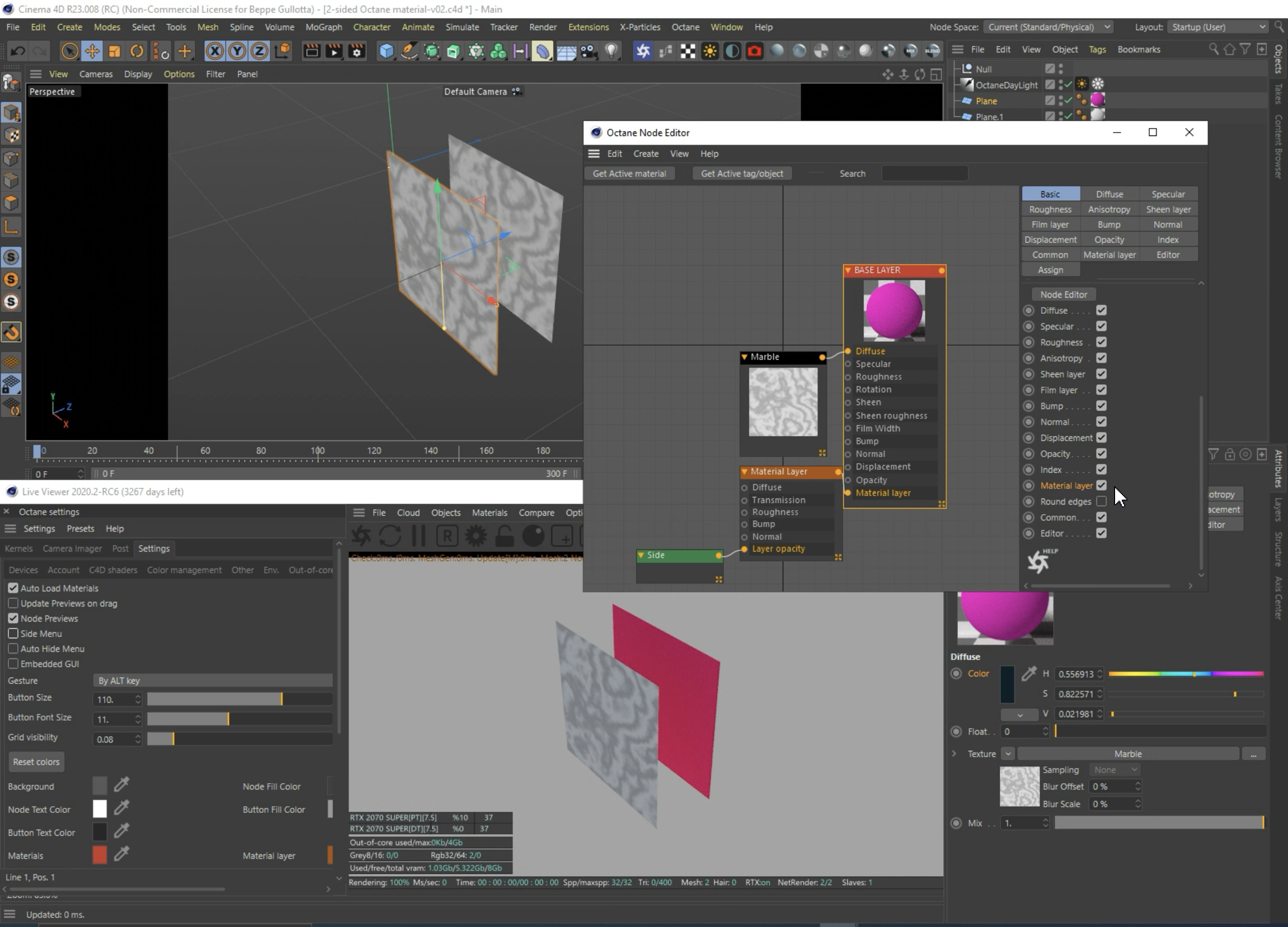
Task: Click Get Active material button
Action: pos(629,173)
